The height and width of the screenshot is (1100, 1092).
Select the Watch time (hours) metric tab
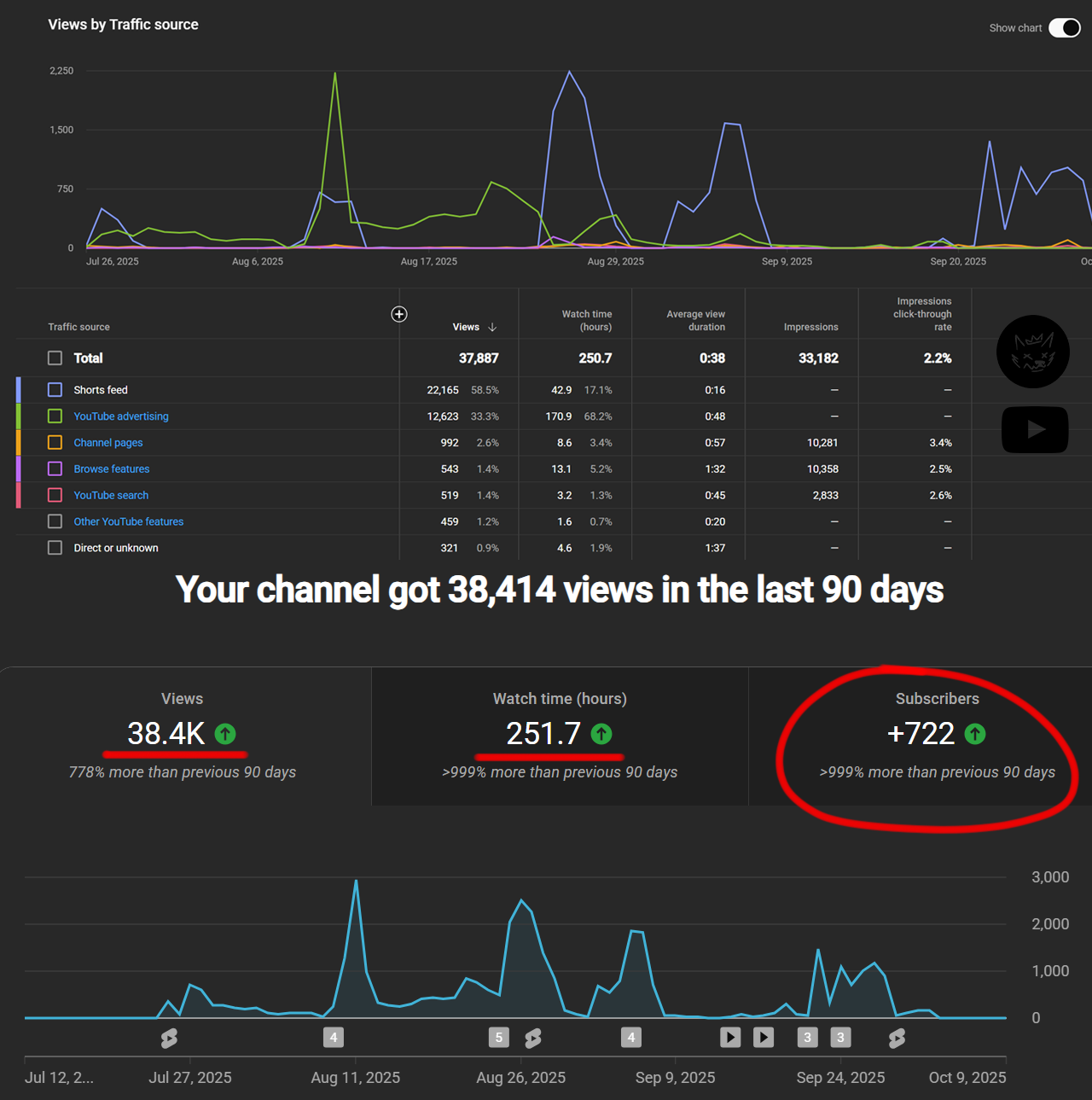560,736
